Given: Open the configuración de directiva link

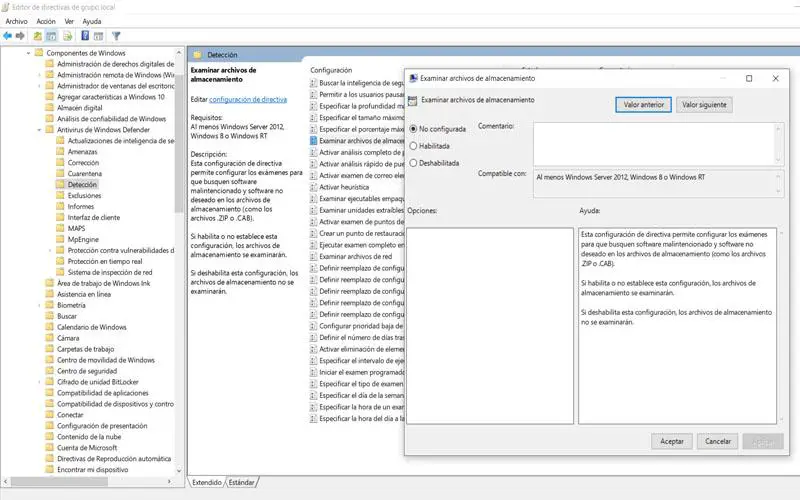Looking at the screenshot, I should pos(248,99).
